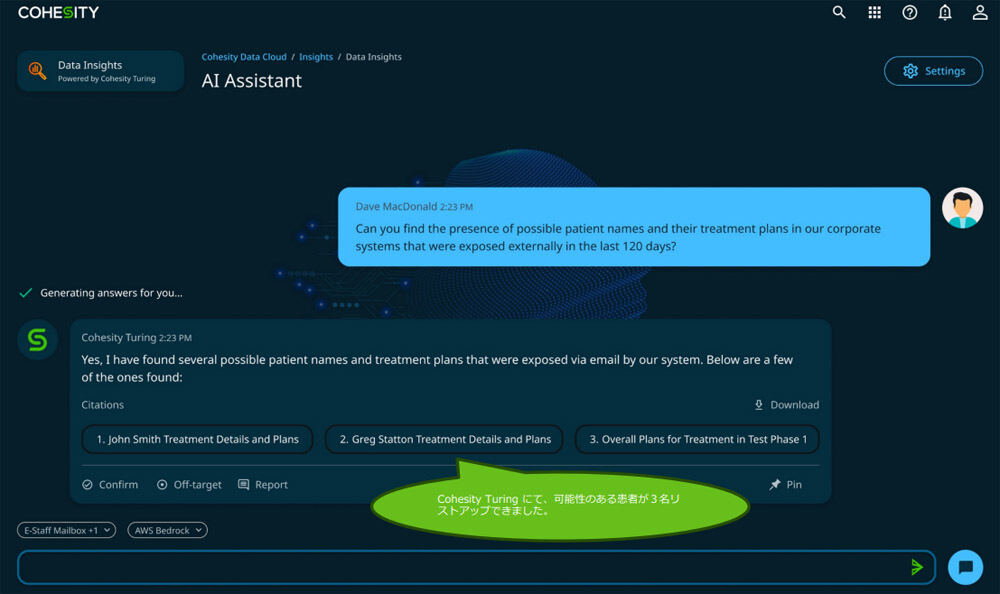This screenshot has height=594, width=1000.
Task: Expand the E-Staff Mailbox +1 dropdown
Action: [66, 530]
